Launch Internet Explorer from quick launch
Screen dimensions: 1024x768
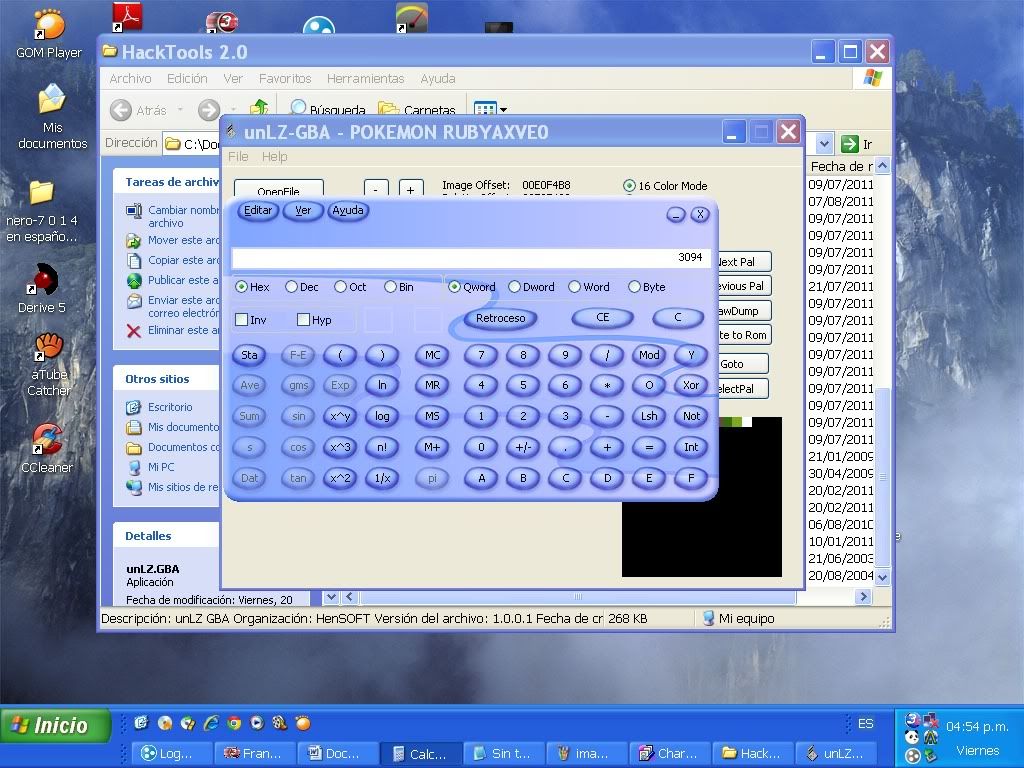click(211, 722)
